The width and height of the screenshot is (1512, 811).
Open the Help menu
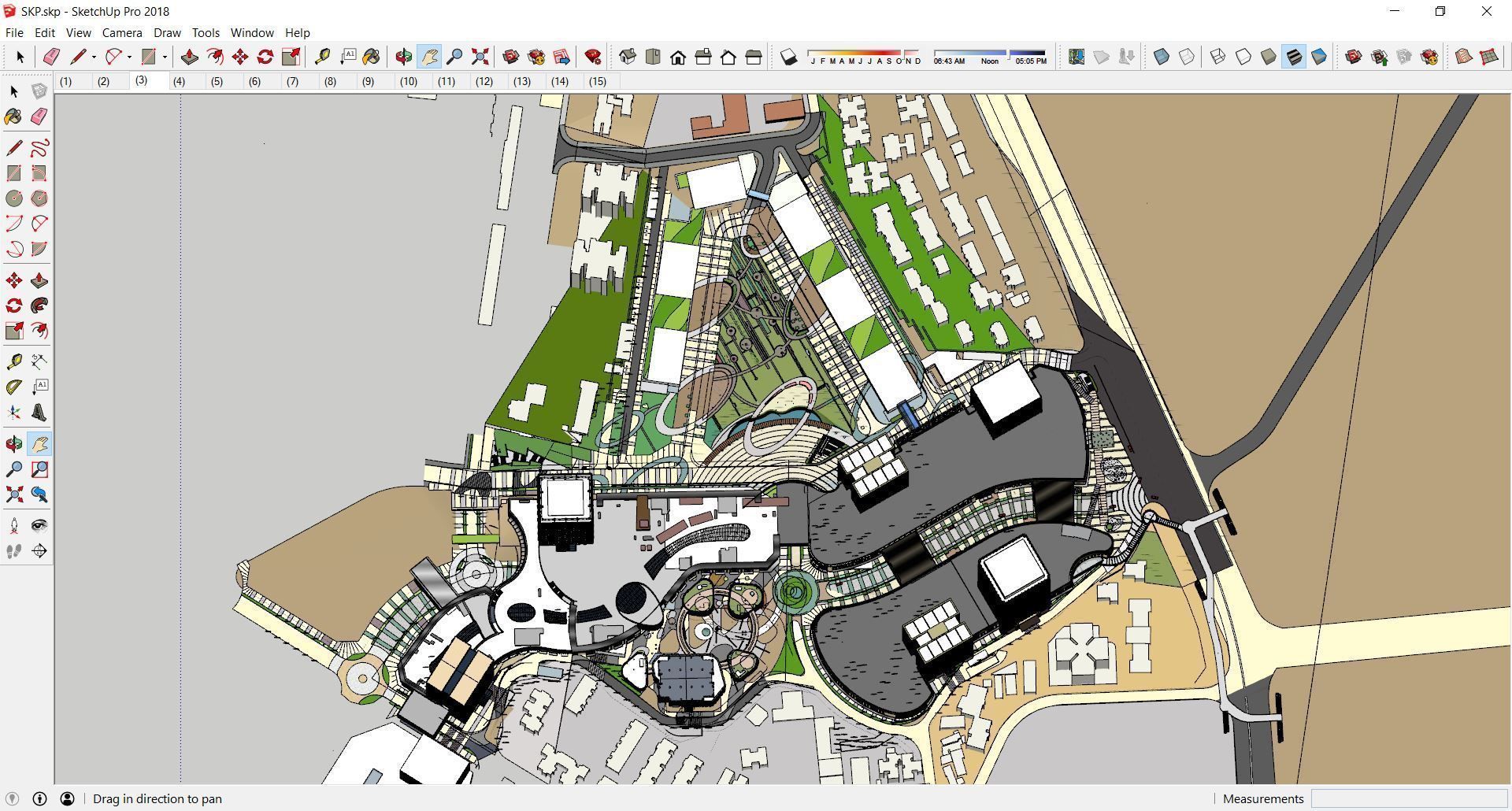pos(297,33)
